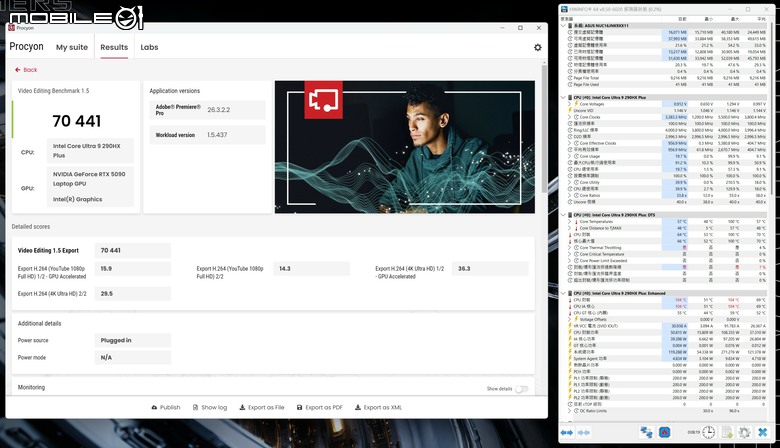Click HWiNFO logging start sheet icon
This screenshot has height=448, width=780.
point(727,432)
